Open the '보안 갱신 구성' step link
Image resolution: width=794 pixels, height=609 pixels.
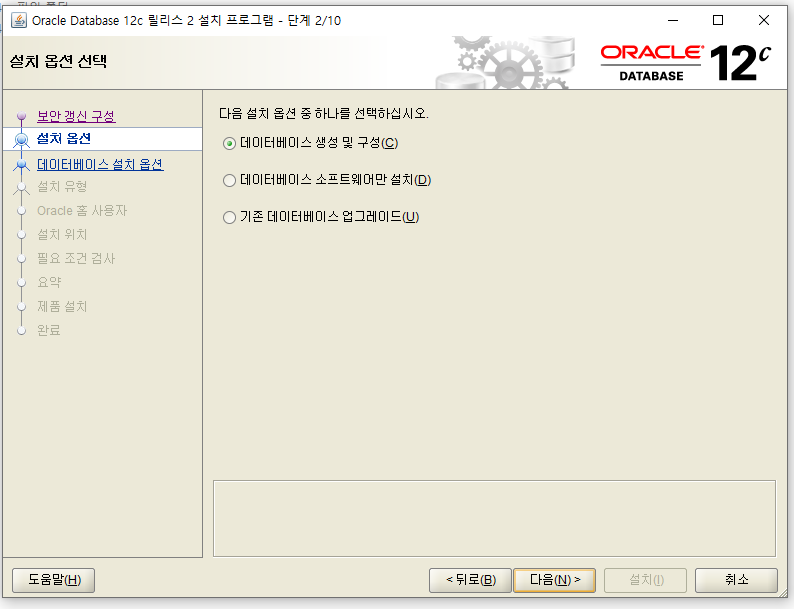[76, 116]
